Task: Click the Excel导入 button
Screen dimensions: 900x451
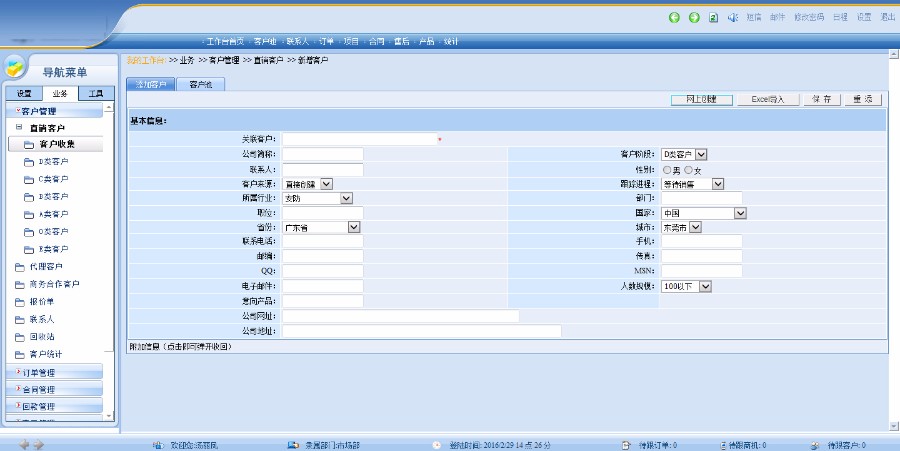Action: click(x=768, y=99)
